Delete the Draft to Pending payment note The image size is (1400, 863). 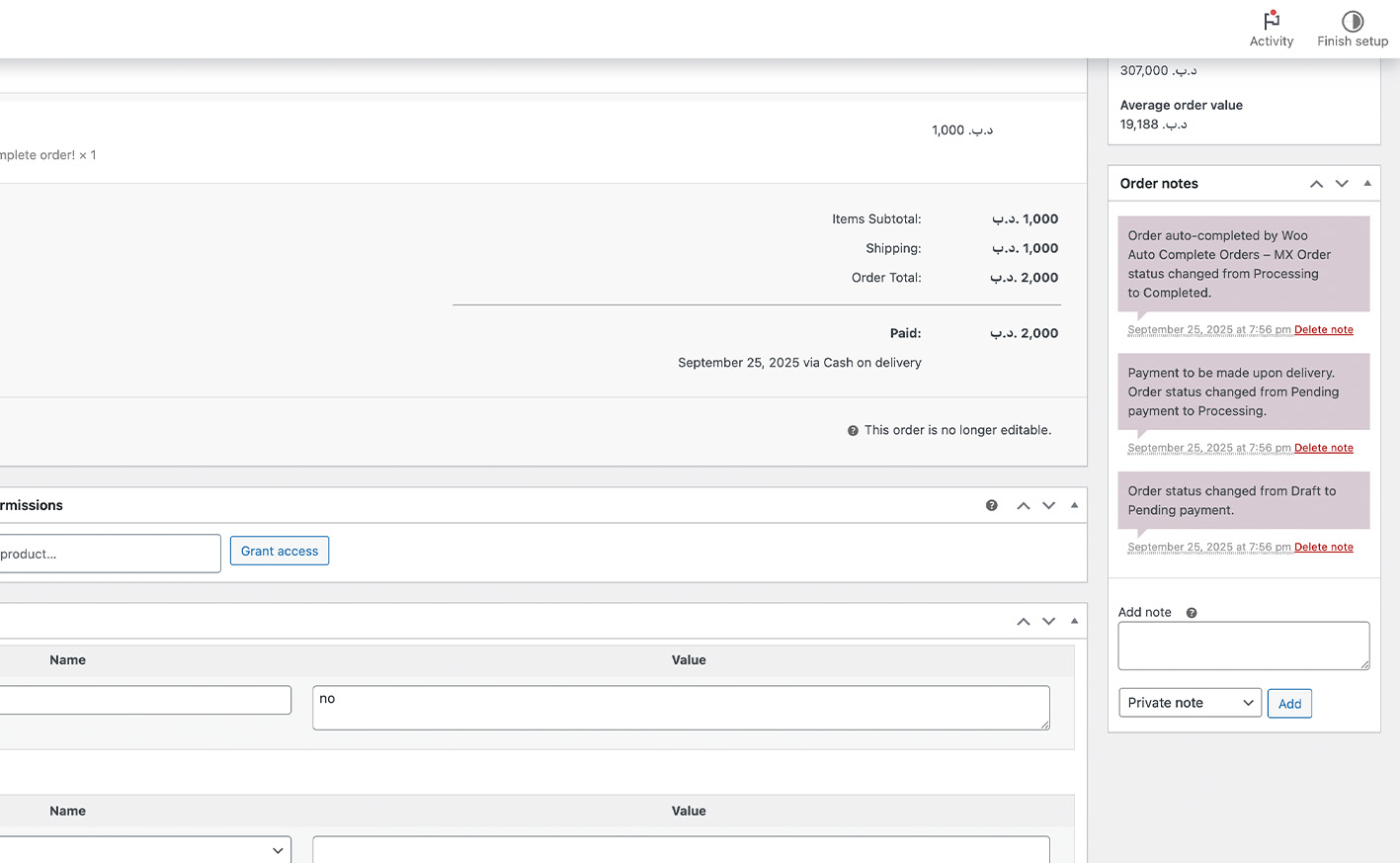click(1323, 548)
